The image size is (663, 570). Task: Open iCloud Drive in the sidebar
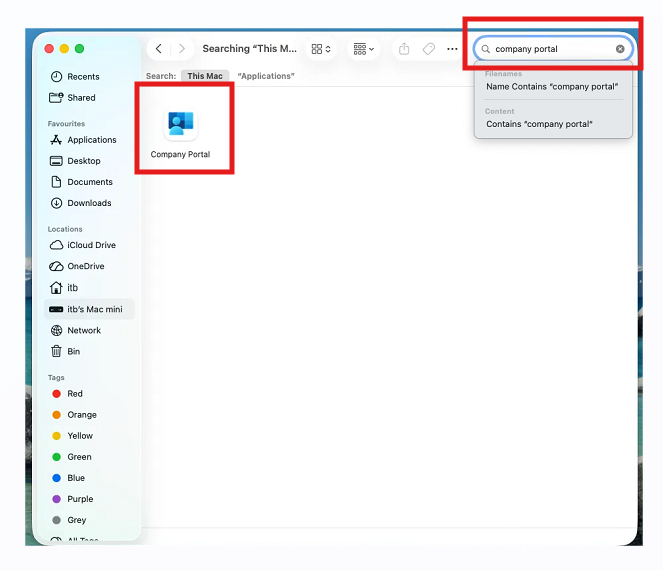(x=91, y=245)
